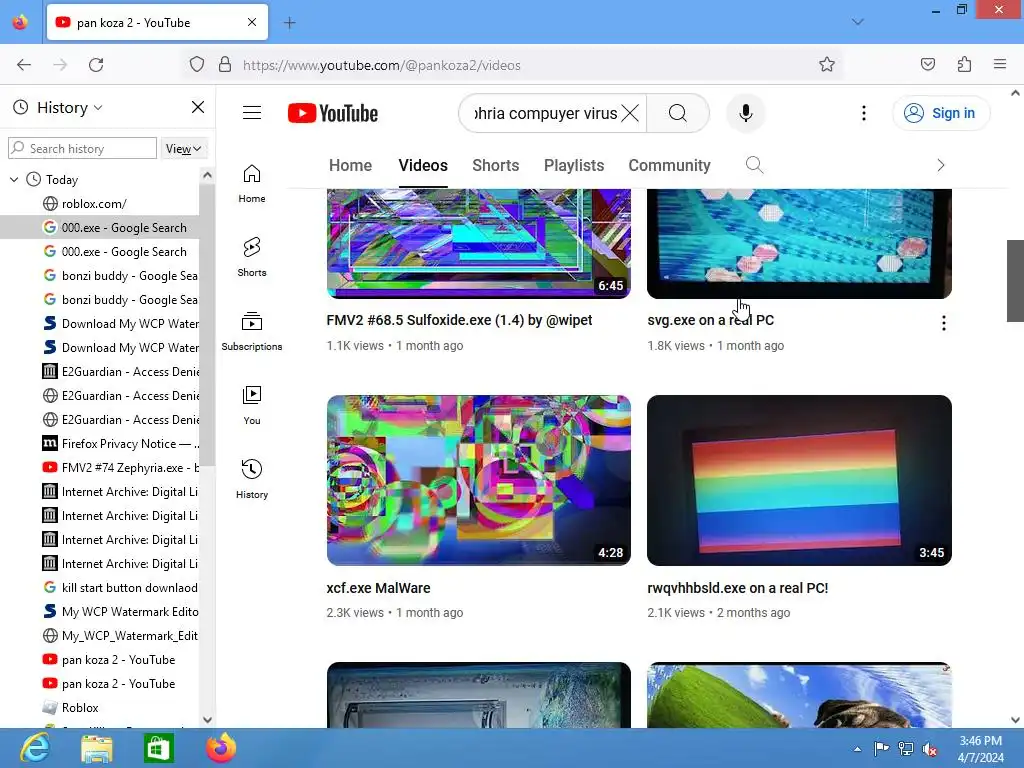Screen dimensions: 1024x768
Task: Show more channel tabs with right chevron
Action: pos(940,165)
